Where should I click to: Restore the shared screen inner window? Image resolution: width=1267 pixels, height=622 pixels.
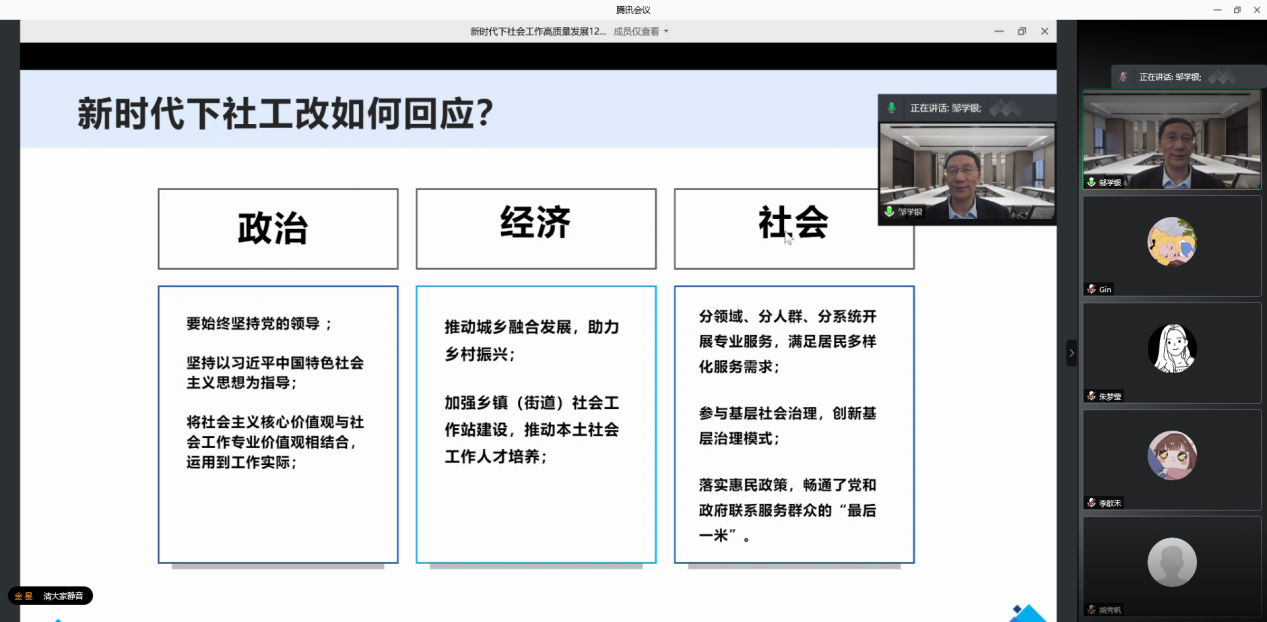(x=1021, y=31)
